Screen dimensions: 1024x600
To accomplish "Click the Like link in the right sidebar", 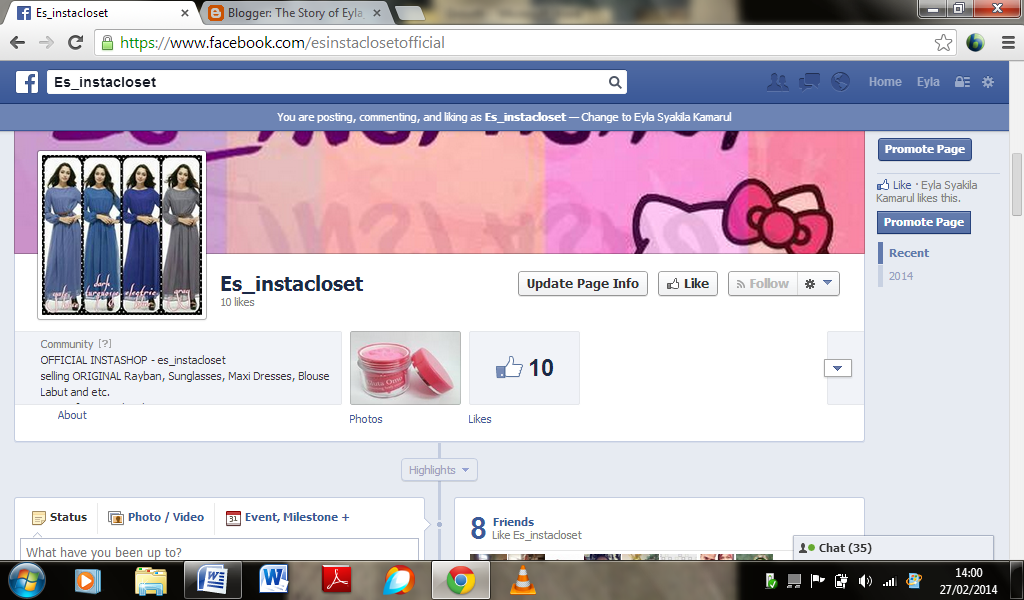I will [x=901, y=185].
